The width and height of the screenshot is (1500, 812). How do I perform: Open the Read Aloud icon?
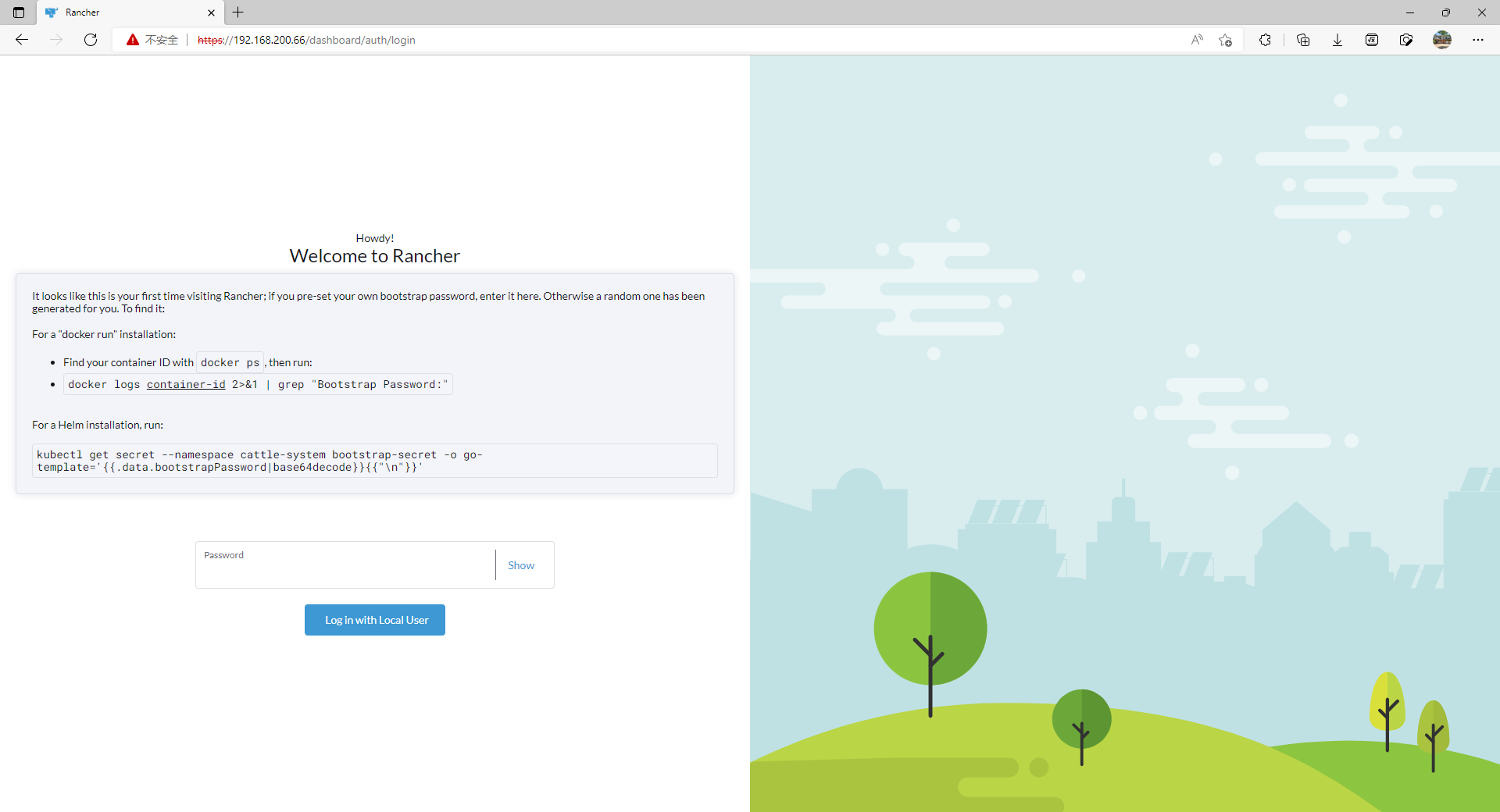point(1197,40)
